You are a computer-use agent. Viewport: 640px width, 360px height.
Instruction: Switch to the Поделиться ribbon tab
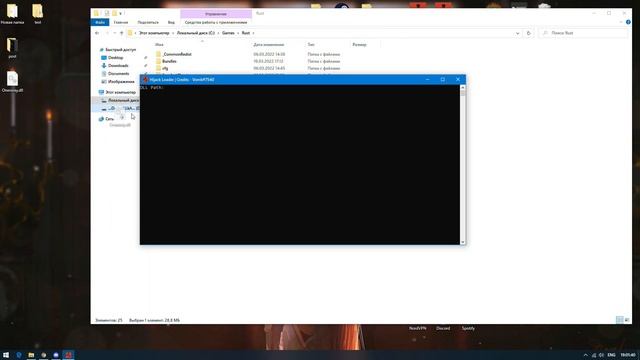coord(148,22)
